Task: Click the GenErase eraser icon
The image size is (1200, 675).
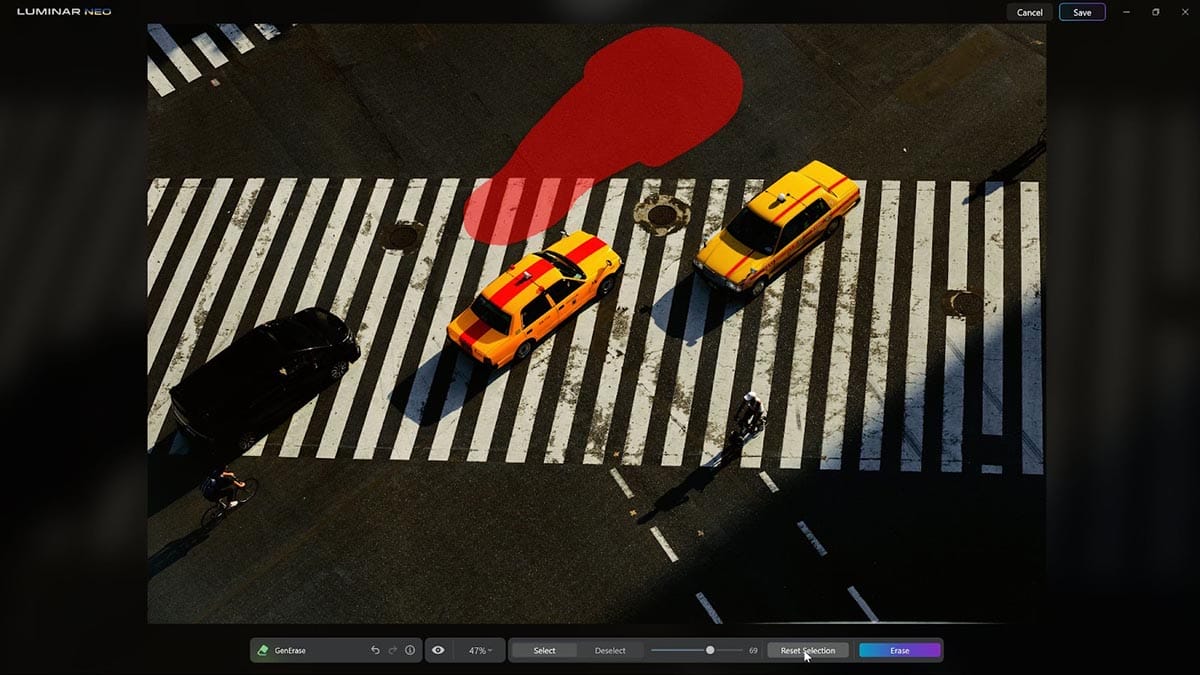Action: tap(263, 650)
